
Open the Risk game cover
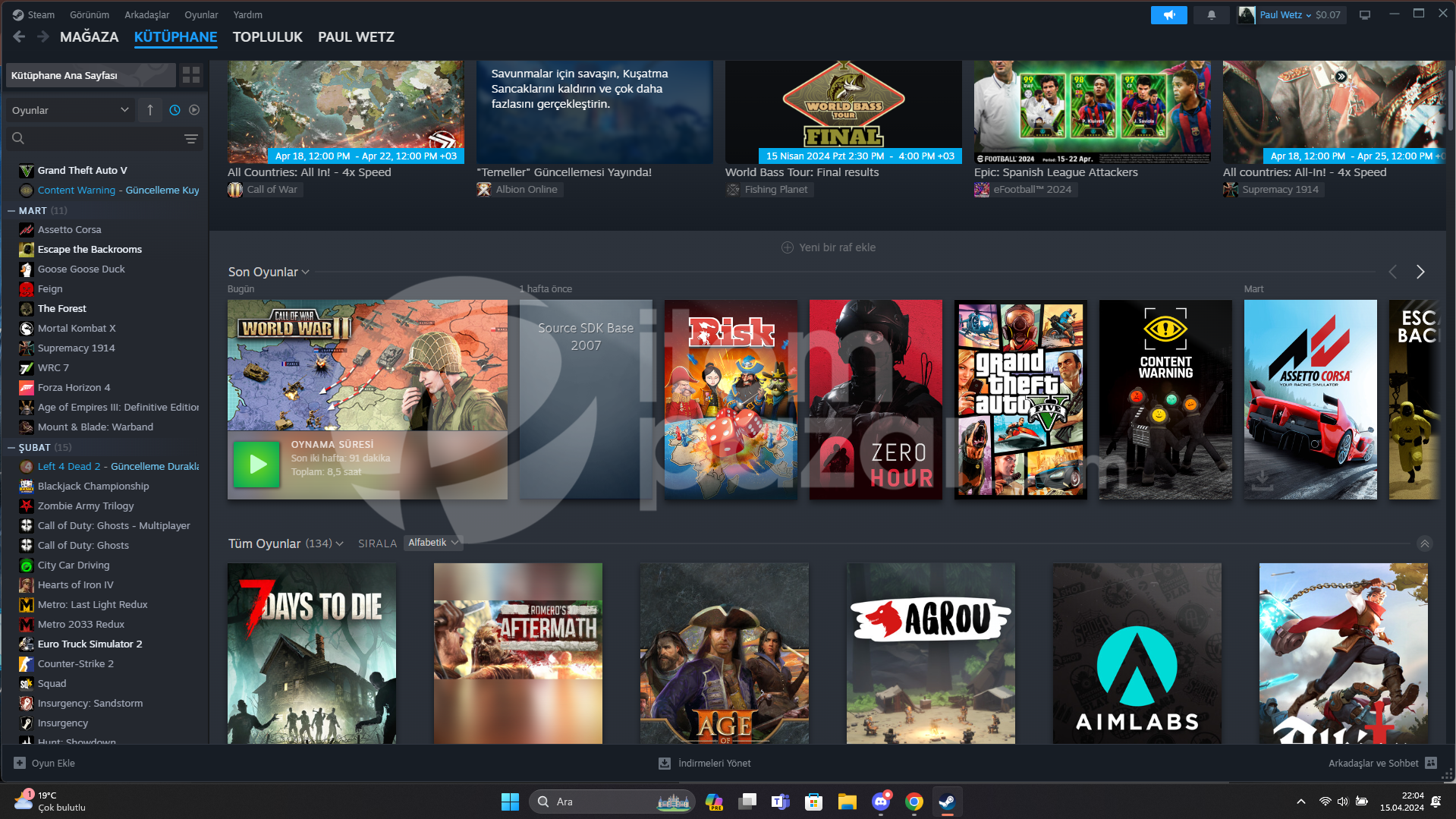click(731, 399)
